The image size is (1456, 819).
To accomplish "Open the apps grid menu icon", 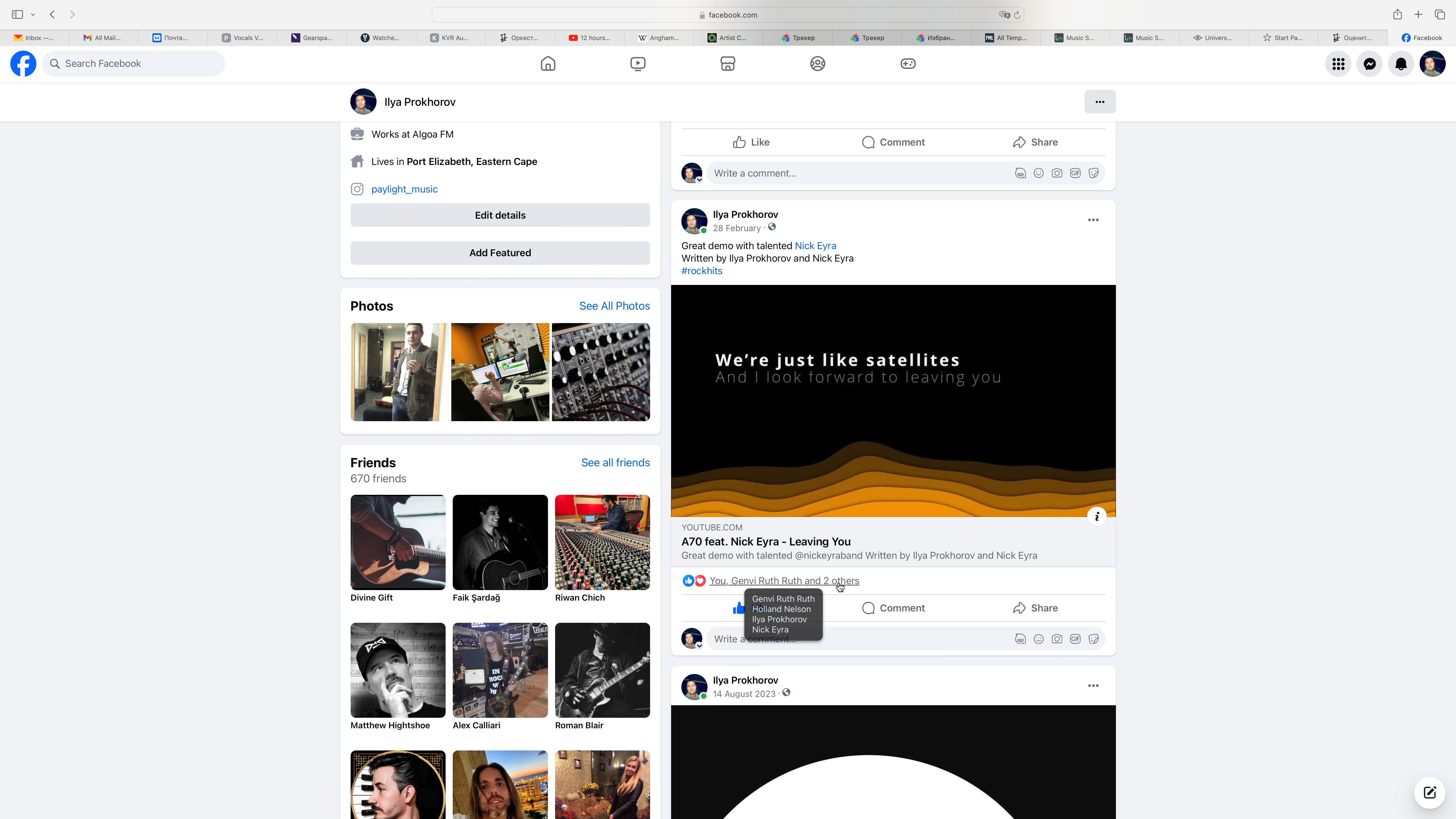I will point(1338,64).
